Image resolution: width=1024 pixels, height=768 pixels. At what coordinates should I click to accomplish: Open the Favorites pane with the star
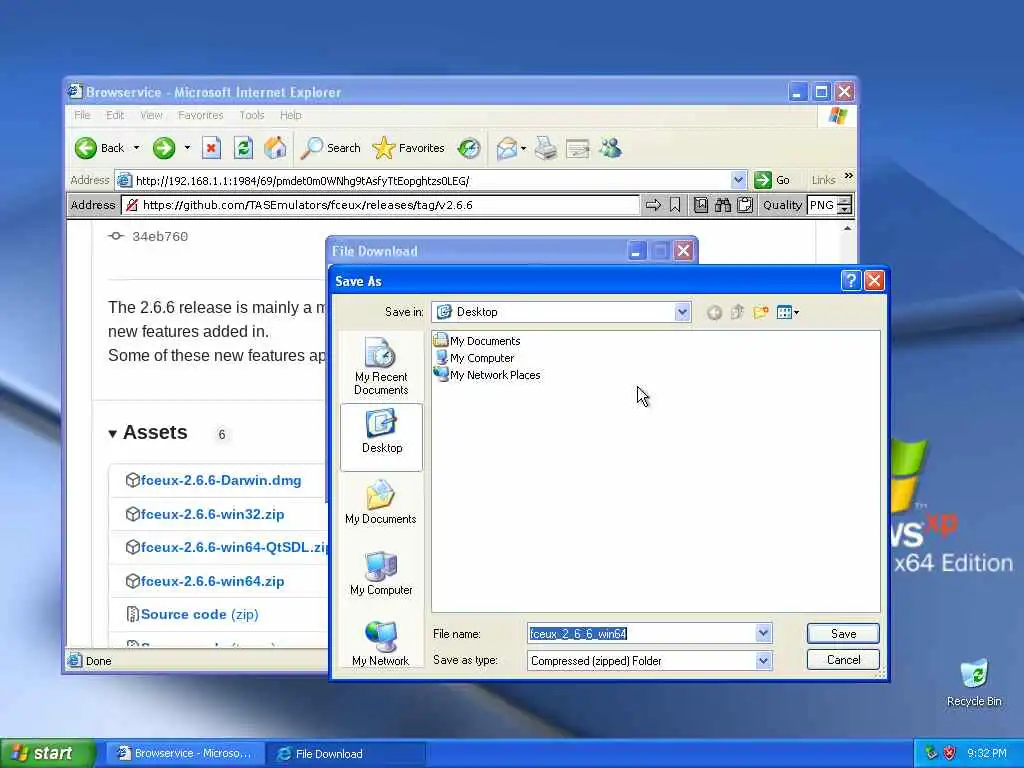tap(408, 148)
